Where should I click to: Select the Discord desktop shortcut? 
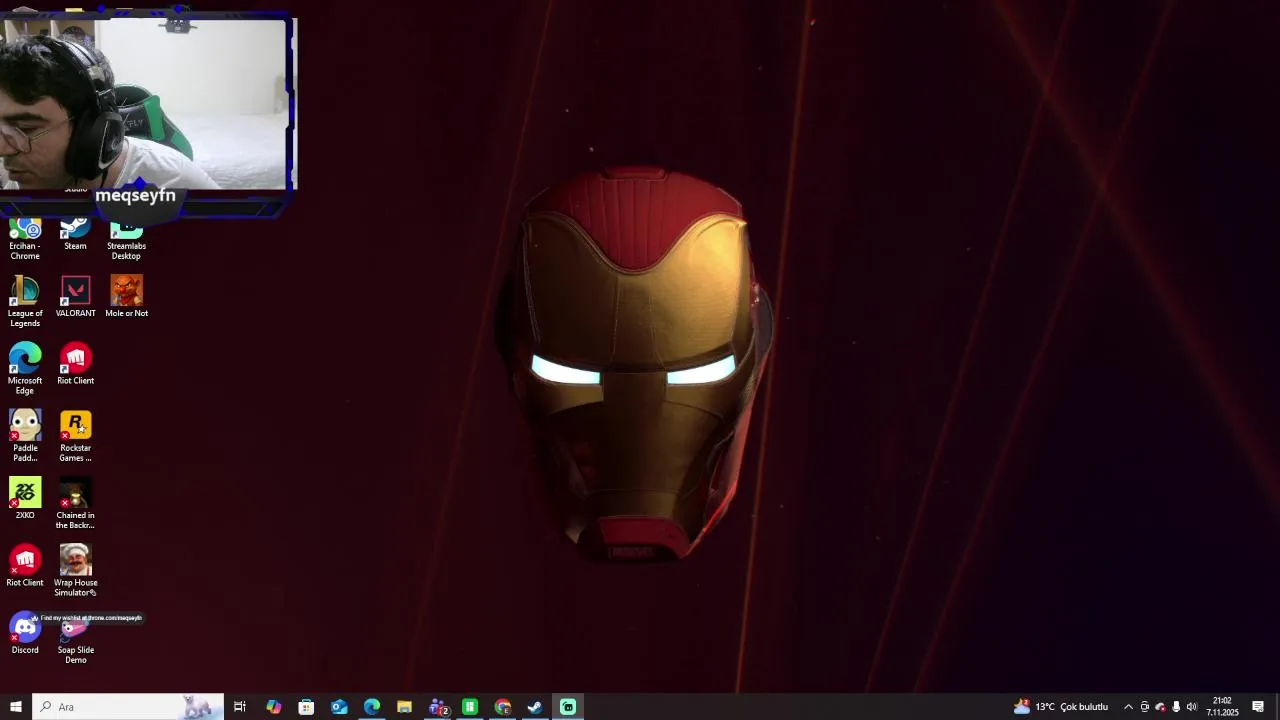(25, 634)
